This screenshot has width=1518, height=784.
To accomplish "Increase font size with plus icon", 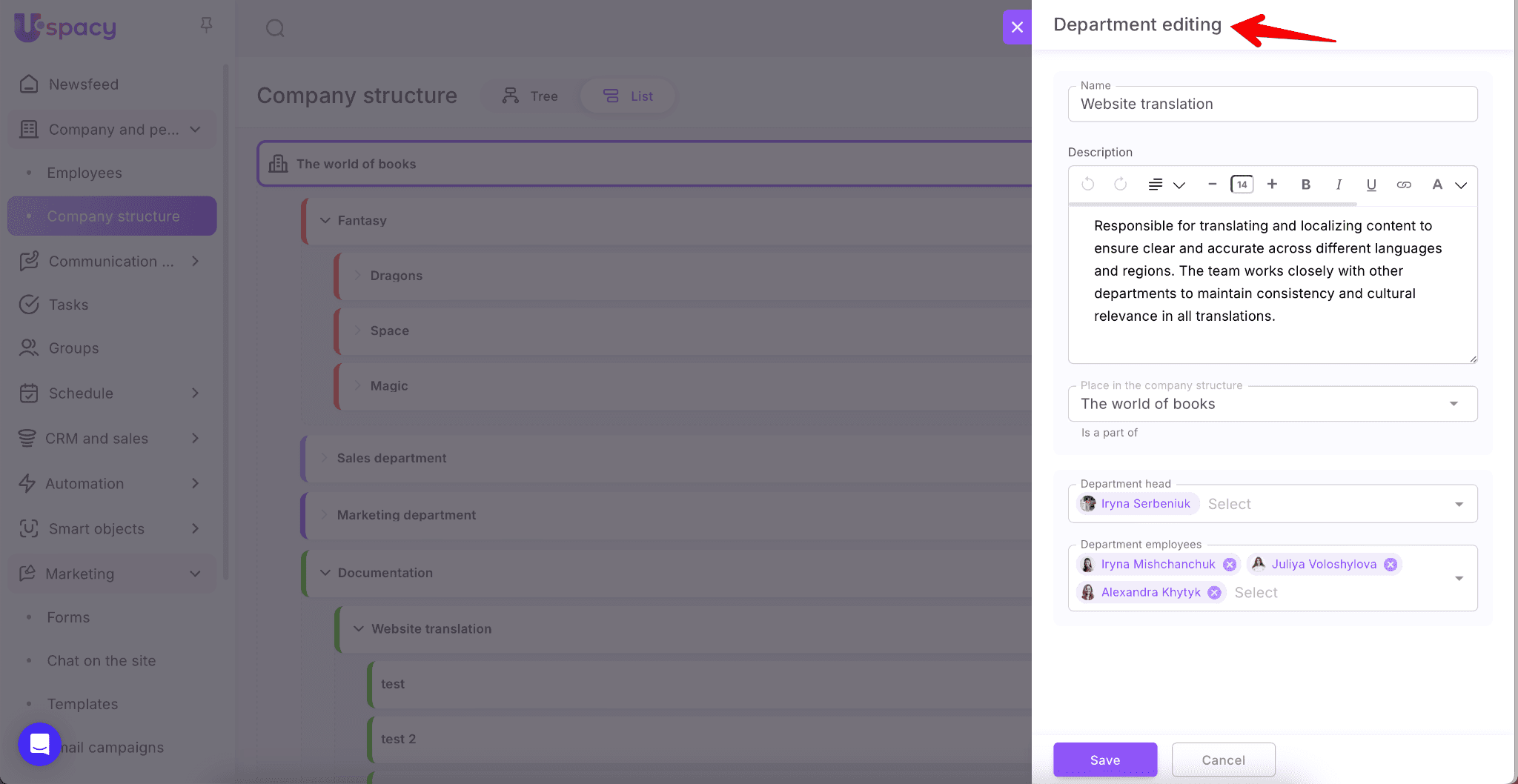I will point(1272,184).
